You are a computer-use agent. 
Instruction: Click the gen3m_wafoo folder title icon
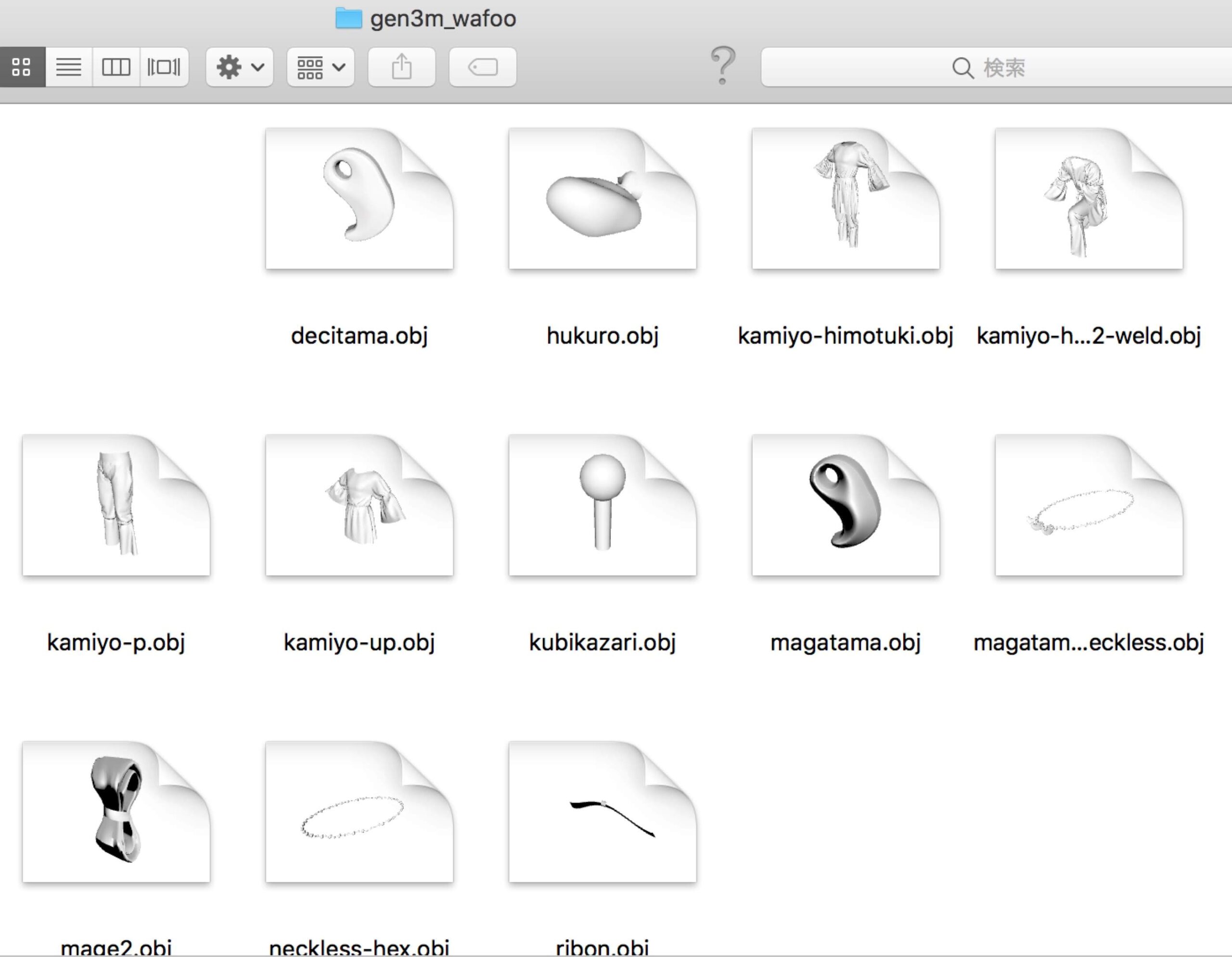tap(348, 18)
